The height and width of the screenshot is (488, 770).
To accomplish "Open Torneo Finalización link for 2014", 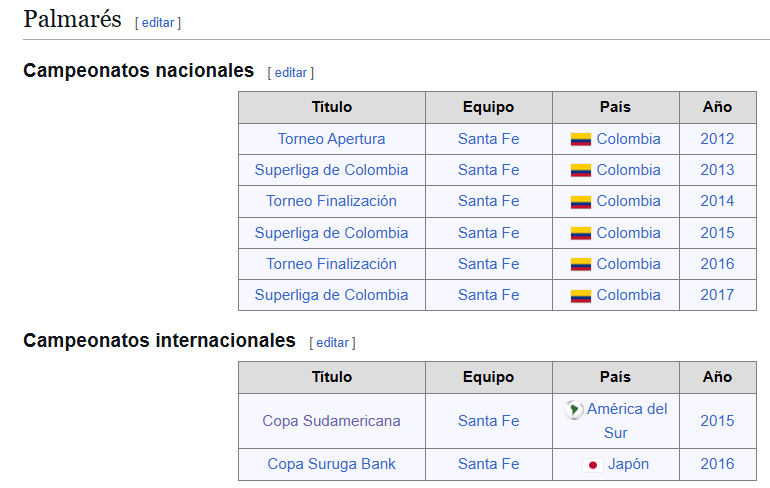I will pyautogui.click(x=331, y=201).
